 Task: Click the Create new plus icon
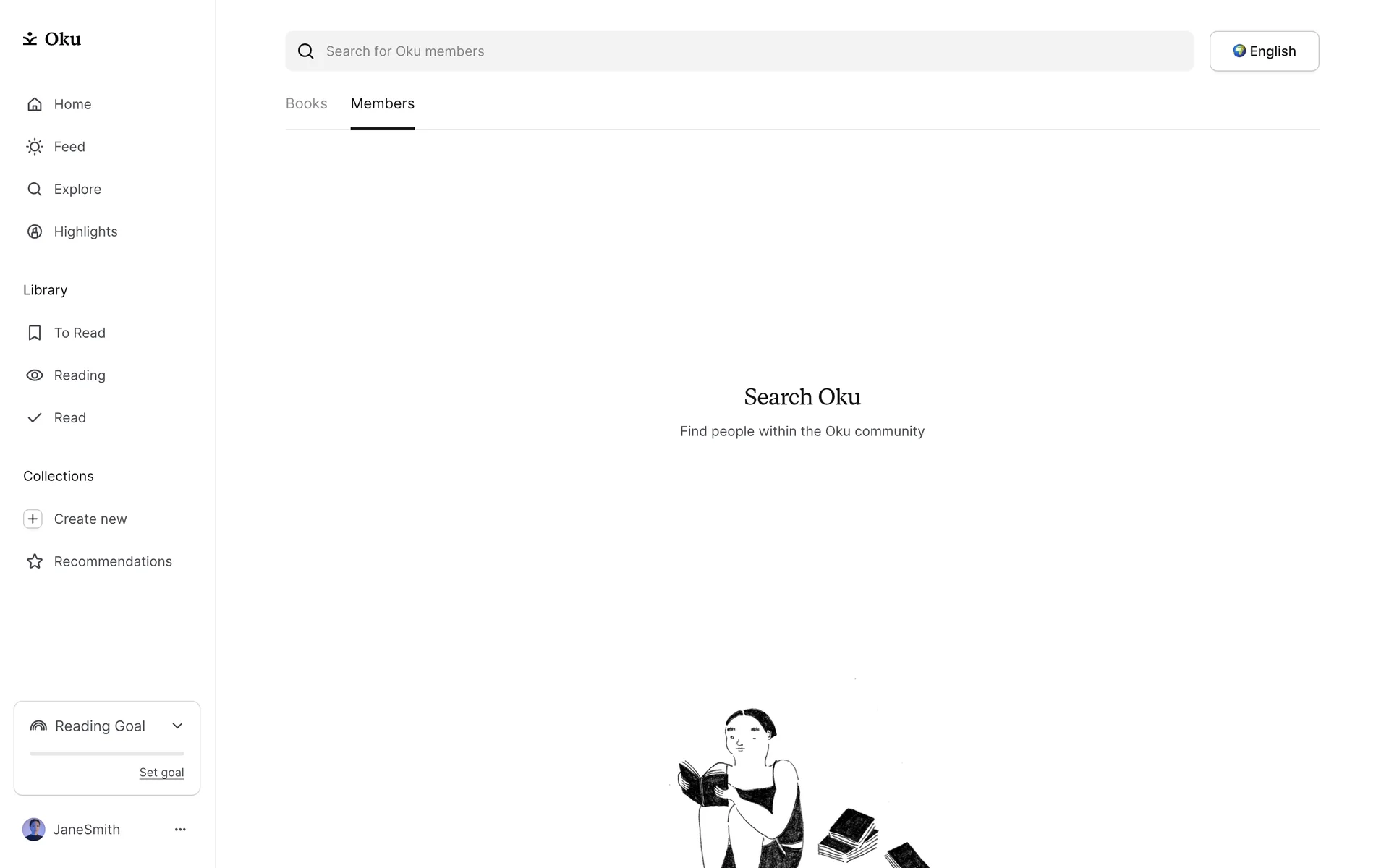click(33, 519)
